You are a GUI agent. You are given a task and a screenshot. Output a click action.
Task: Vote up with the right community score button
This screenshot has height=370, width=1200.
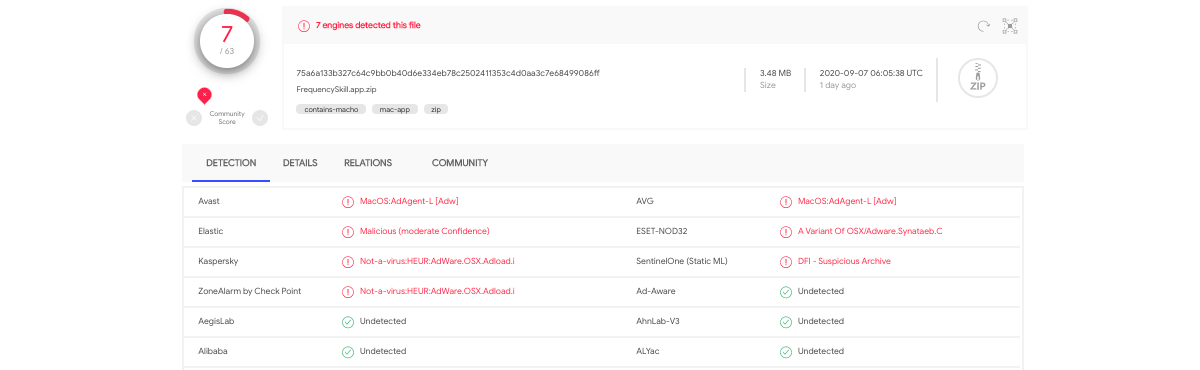pos(260,118)
